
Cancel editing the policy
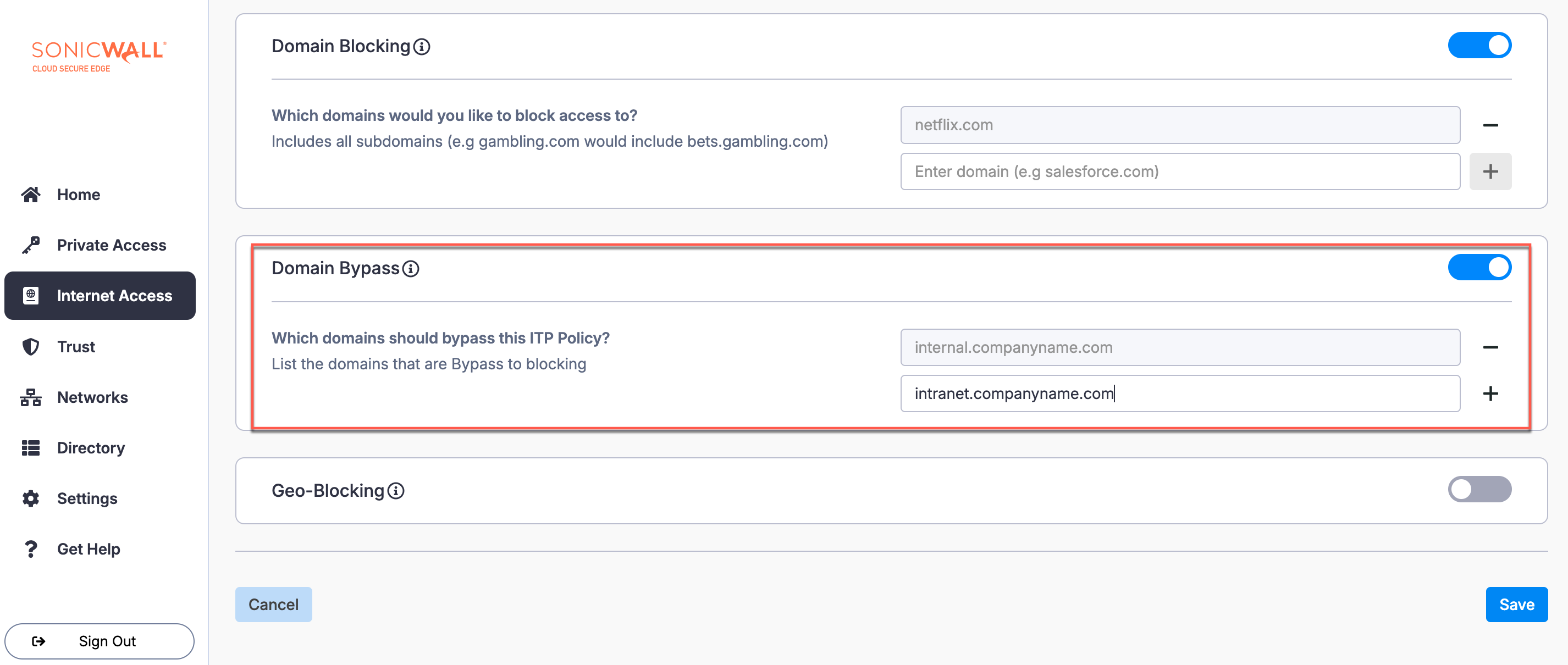[x=273, y=605]
